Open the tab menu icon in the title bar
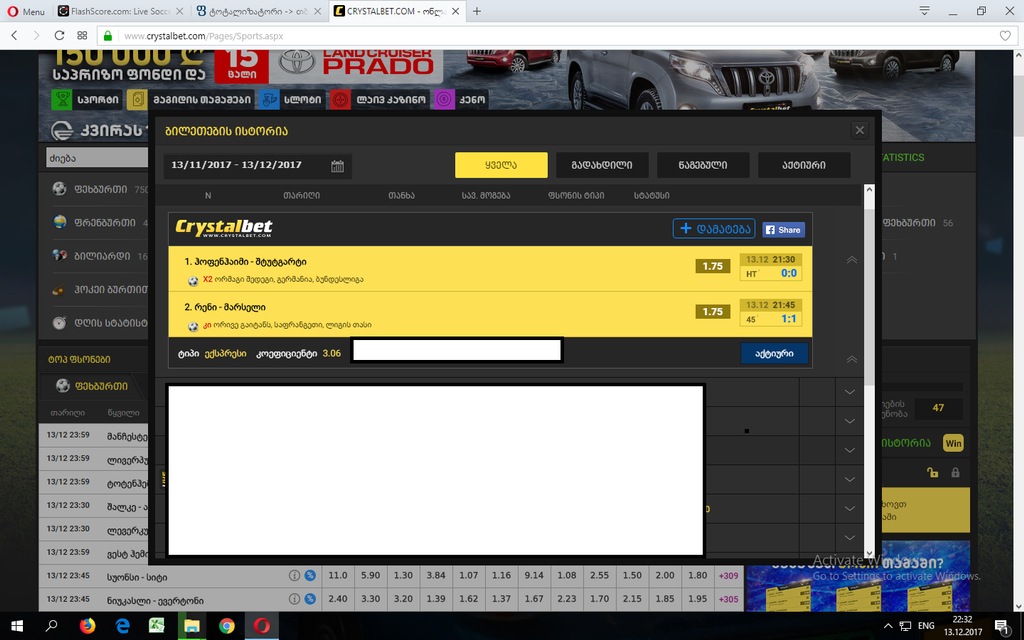 [924, 11]
